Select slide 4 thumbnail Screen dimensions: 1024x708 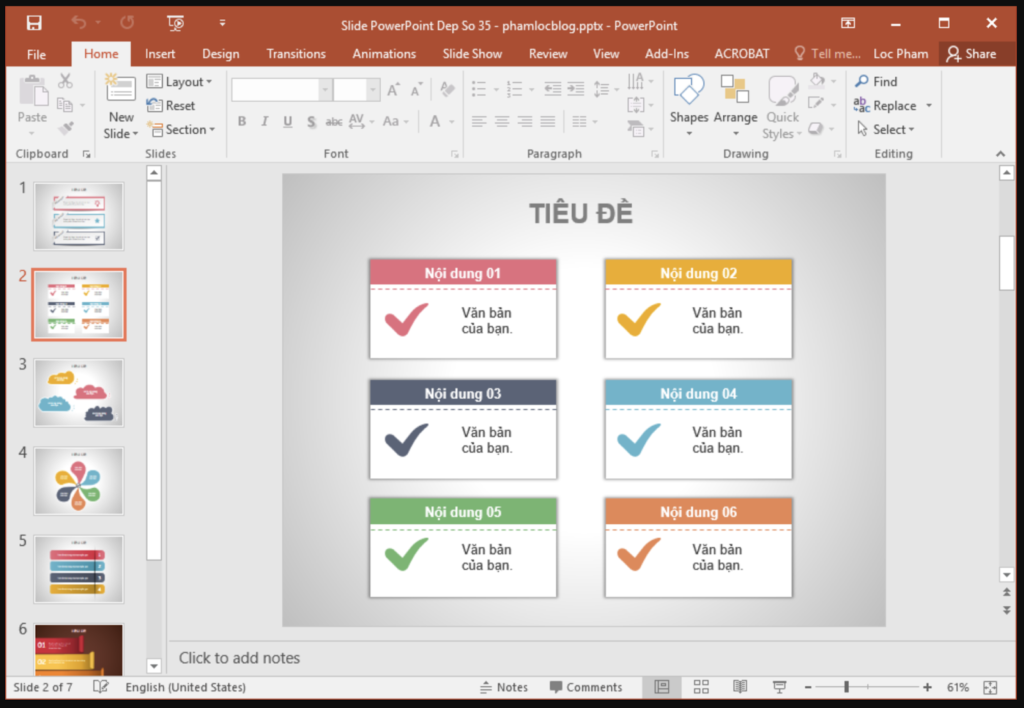[x=79, y=481]
